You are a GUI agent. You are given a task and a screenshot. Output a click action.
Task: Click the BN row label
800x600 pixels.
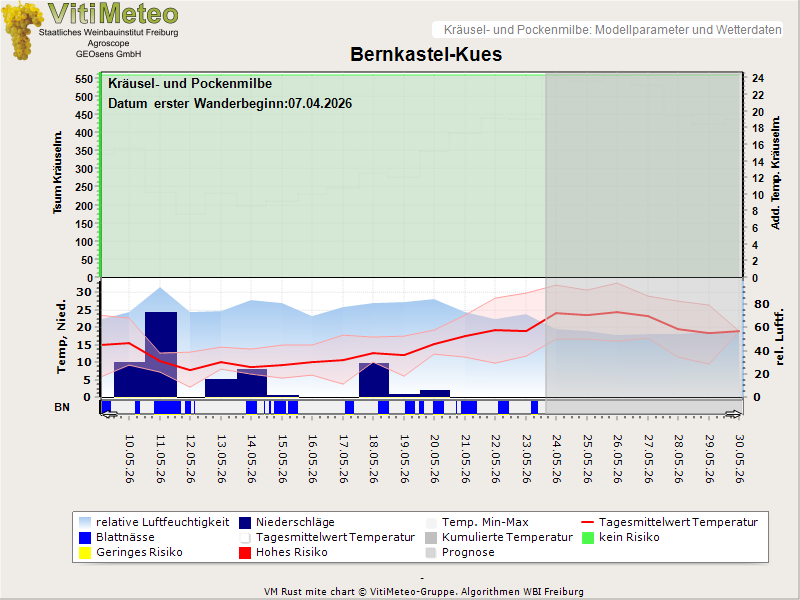pyautogui.click(x=62, y=407)
